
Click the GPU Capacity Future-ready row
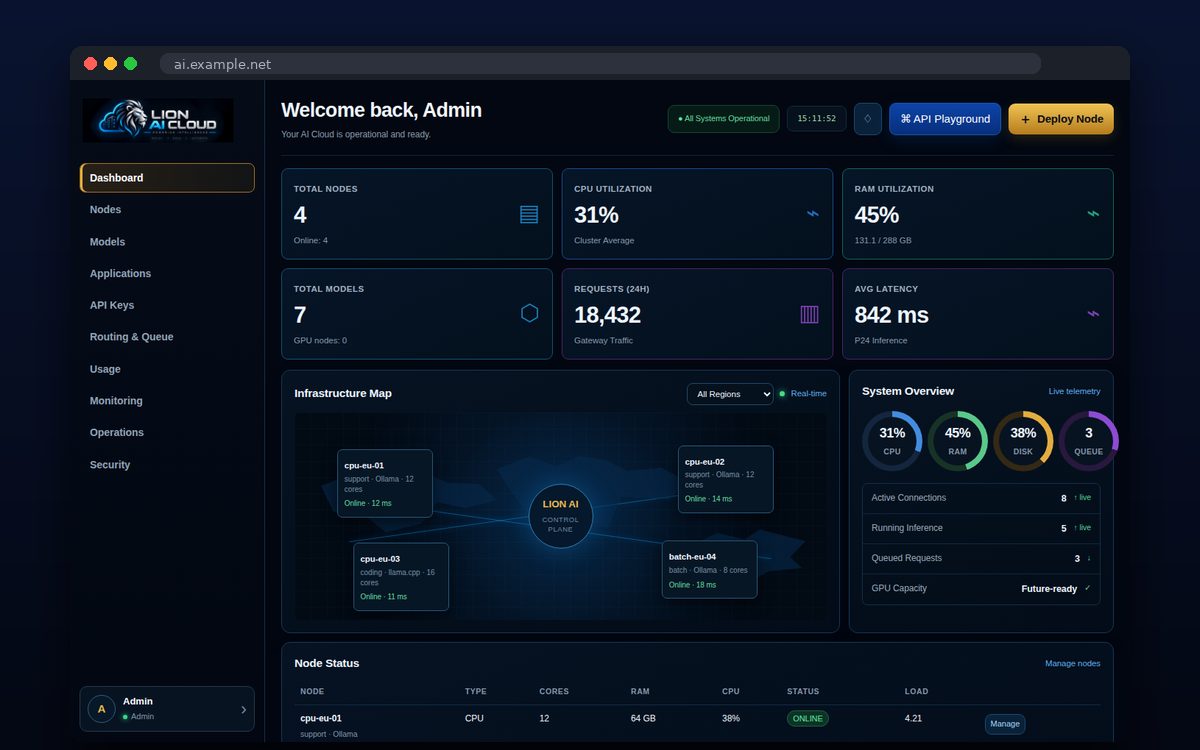pyautogui.click(x=981, y=588)
